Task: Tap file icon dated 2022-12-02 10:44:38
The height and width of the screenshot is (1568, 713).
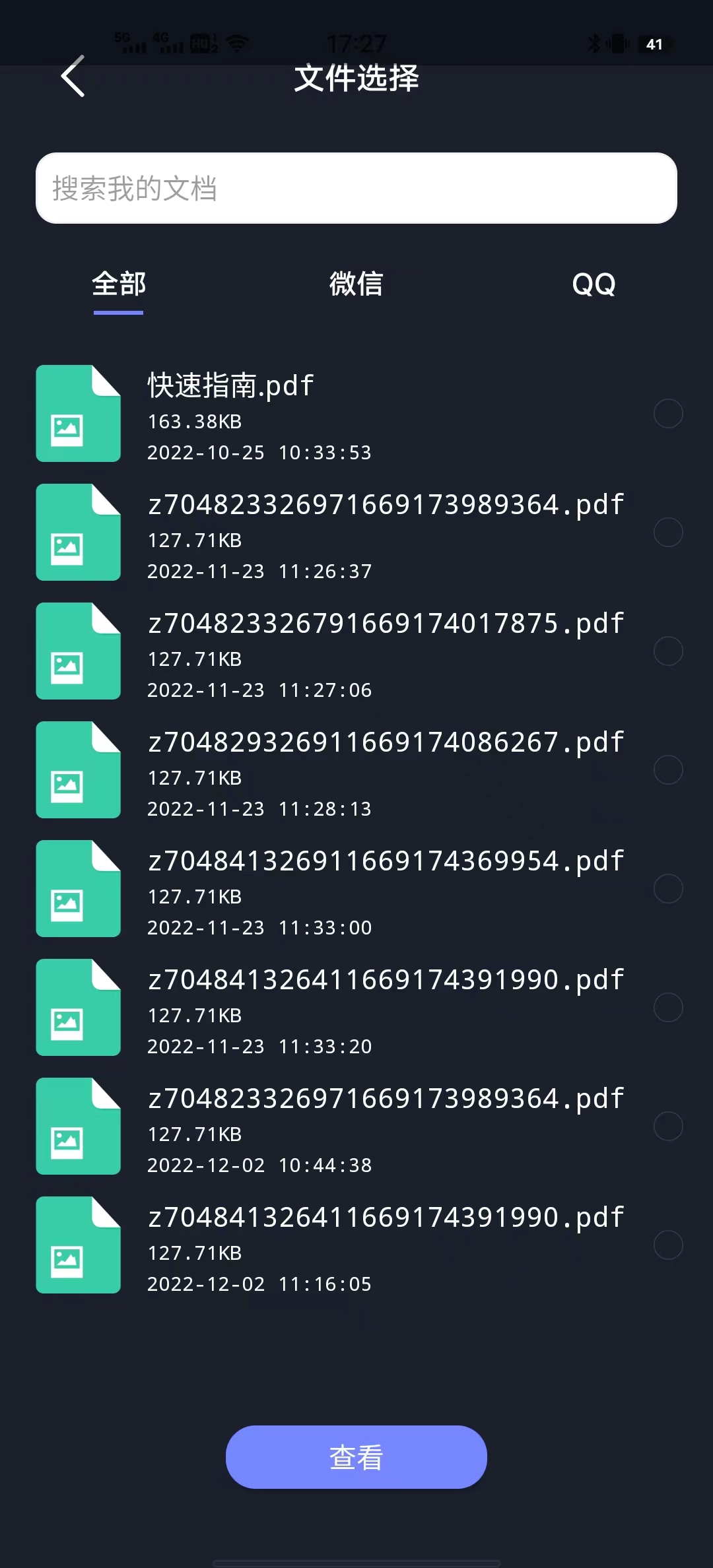Action: click(78, 1126)
